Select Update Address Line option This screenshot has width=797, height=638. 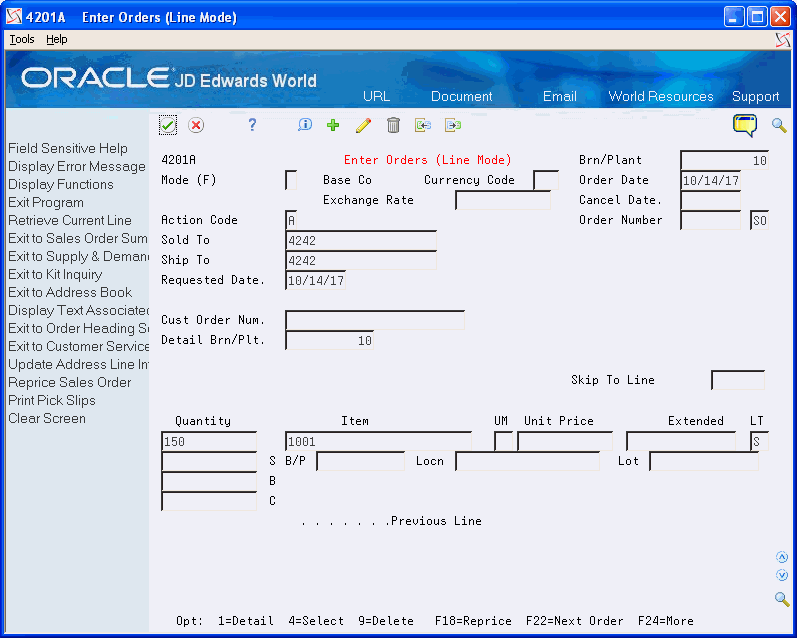click(x=78, y=364)
